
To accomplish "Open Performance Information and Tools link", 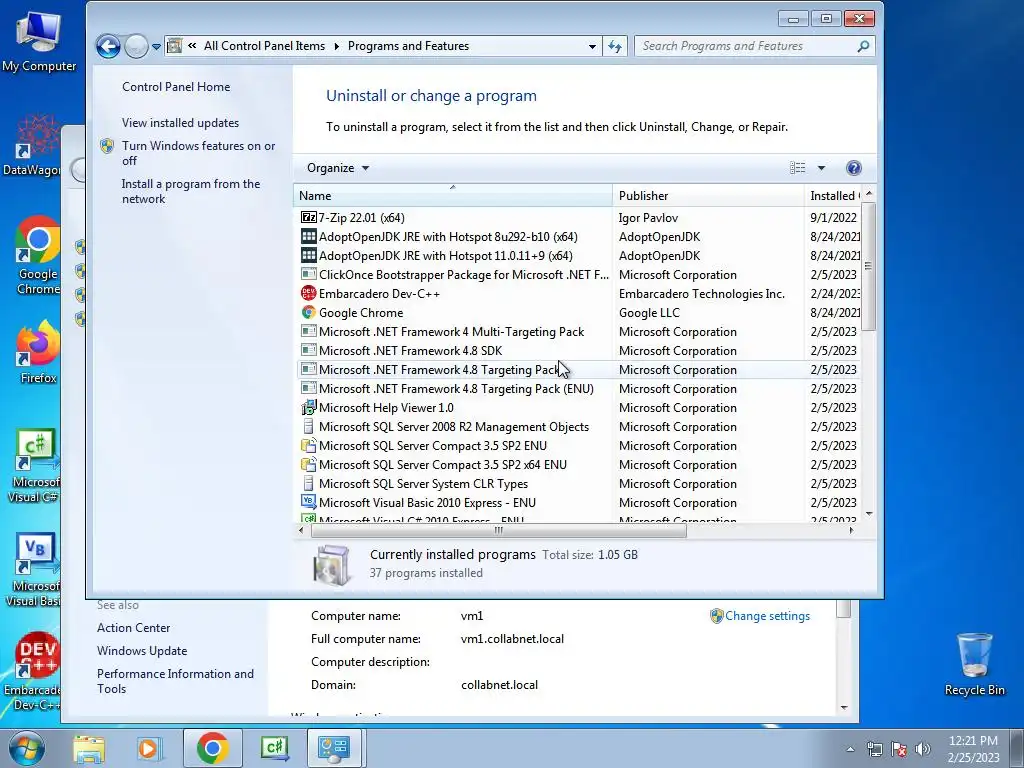I will (175, 681).
